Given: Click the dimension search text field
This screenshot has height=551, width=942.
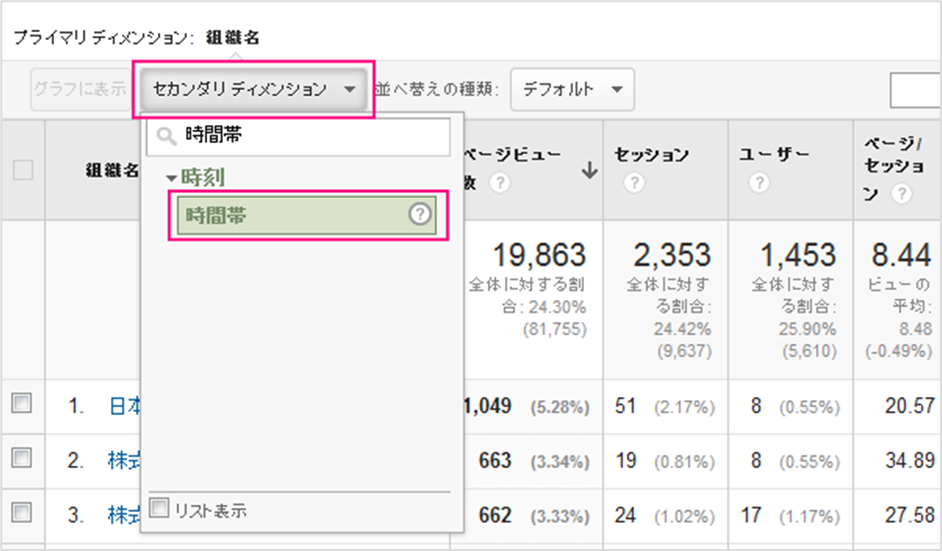Looking at the screenshot, I should (x=310, y=137).
